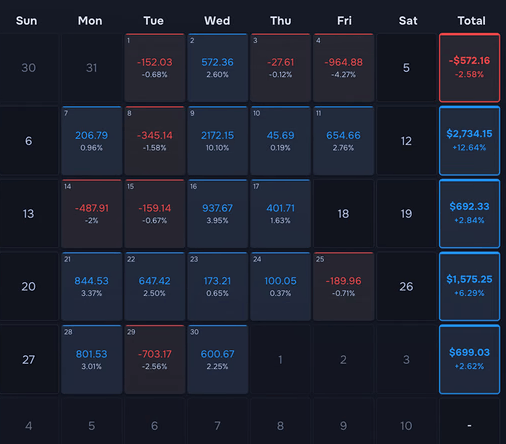Click +6.29% weekly percentage
The height and width of the screenshot is (444, 506).
[x=469, y=293]
